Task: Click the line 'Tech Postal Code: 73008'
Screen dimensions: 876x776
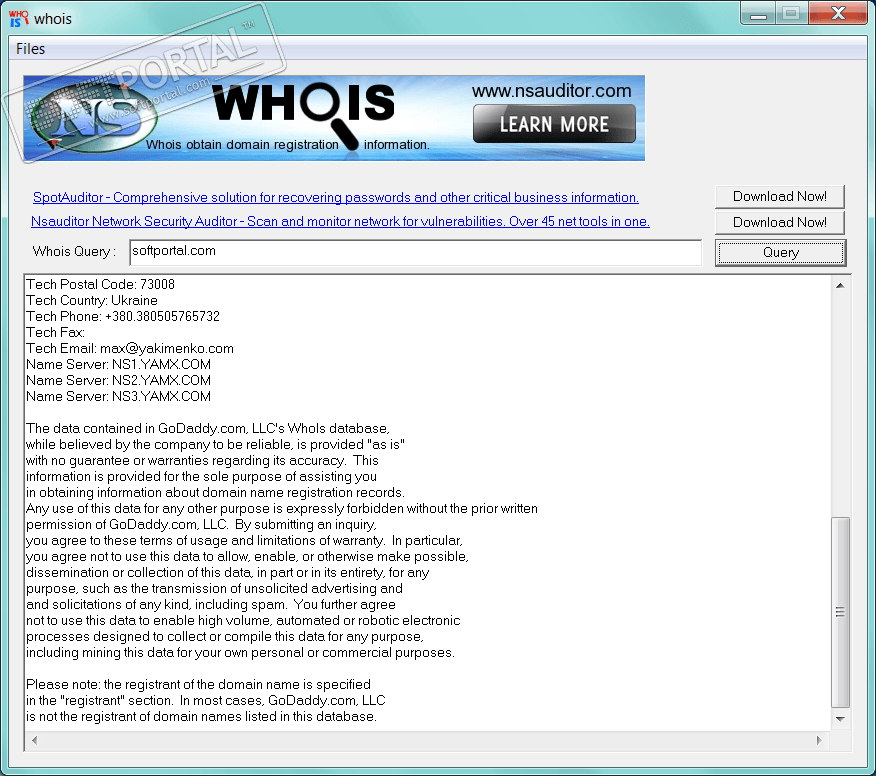Action: (x=101, y=284)
